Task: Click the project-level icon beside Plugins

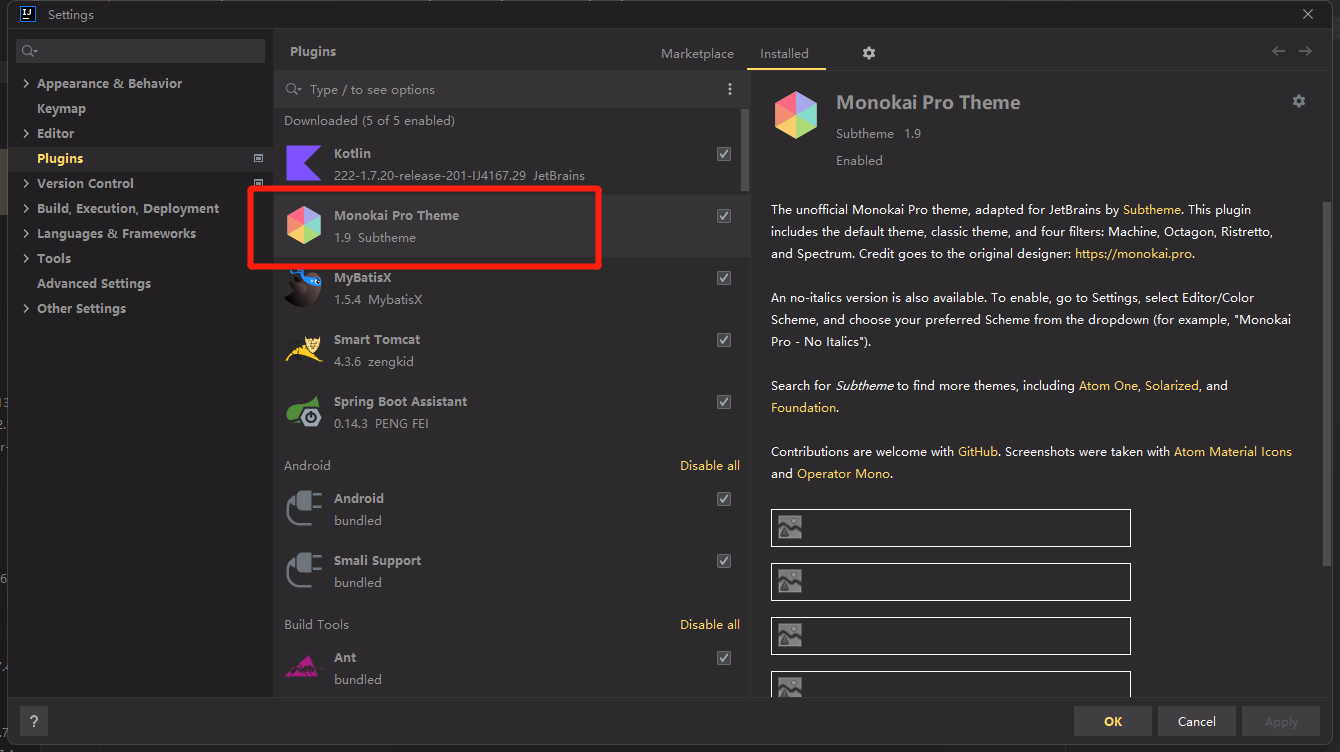Action: 258,158
